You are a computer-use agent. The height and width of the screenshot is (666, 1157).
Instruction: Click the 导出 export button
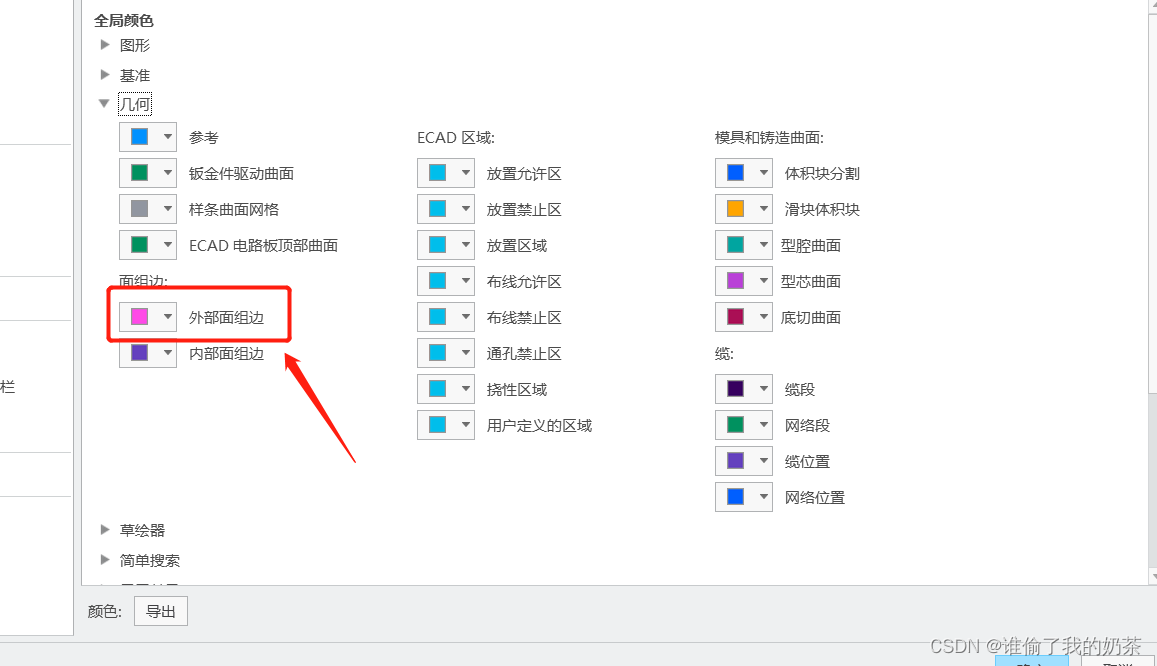[x=160, y=610]
